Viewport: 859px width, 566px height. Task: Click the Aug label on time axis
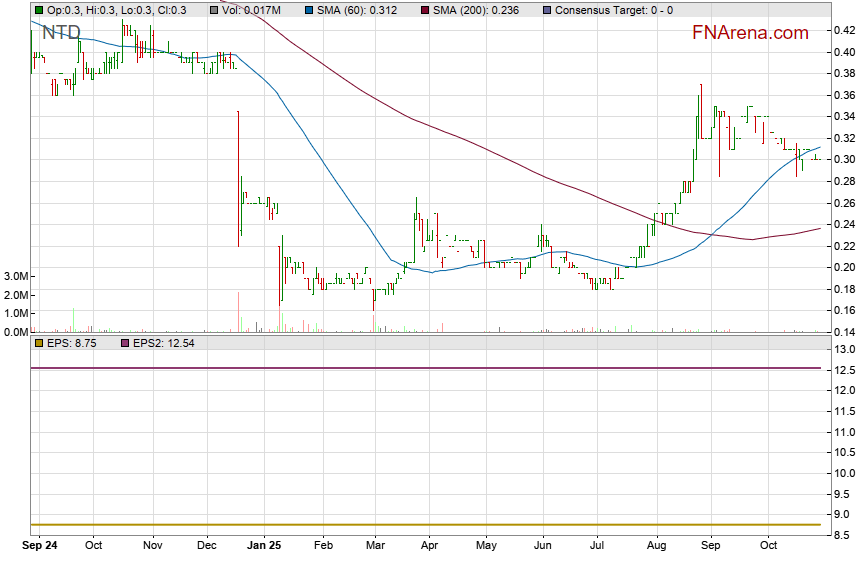click(656, 546)
